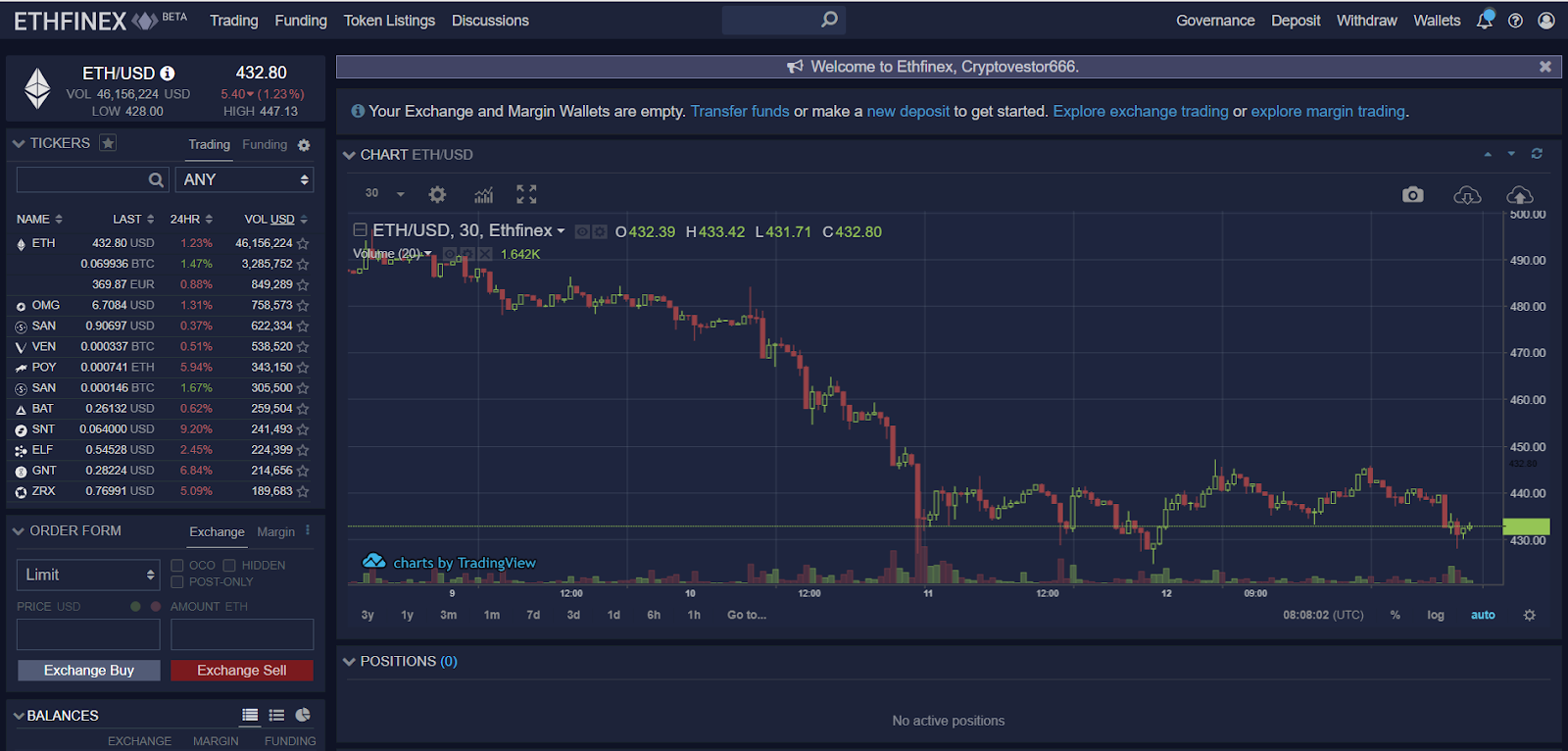Click the PRICE USD input field
This screenshot has height=751, width=1568.
tap(88, 634)
